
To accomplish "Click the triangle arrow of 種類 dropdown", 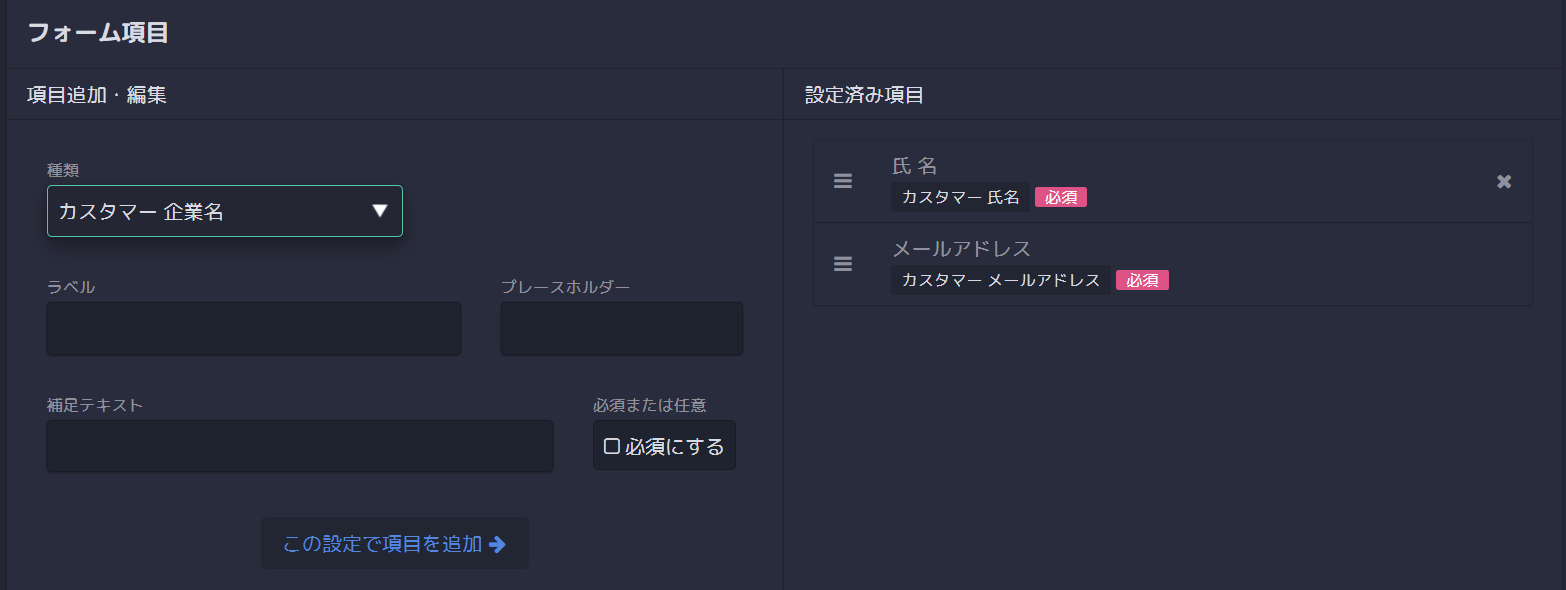I will click(380, 211).
